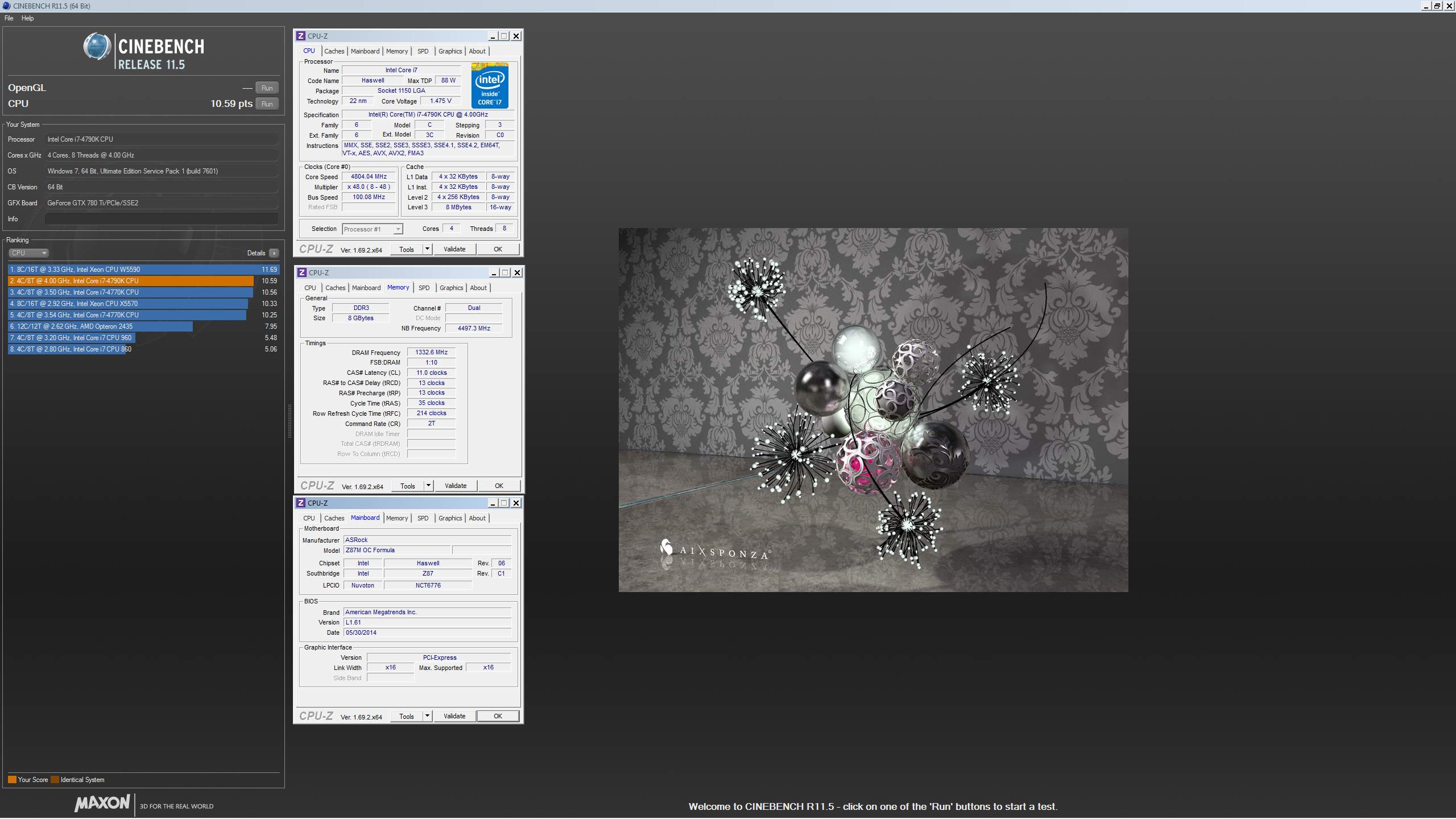Click the Cinebench globe logo
Image resolution: width=1456 pixels, height=819 pixels.
(x=97, y=47)
